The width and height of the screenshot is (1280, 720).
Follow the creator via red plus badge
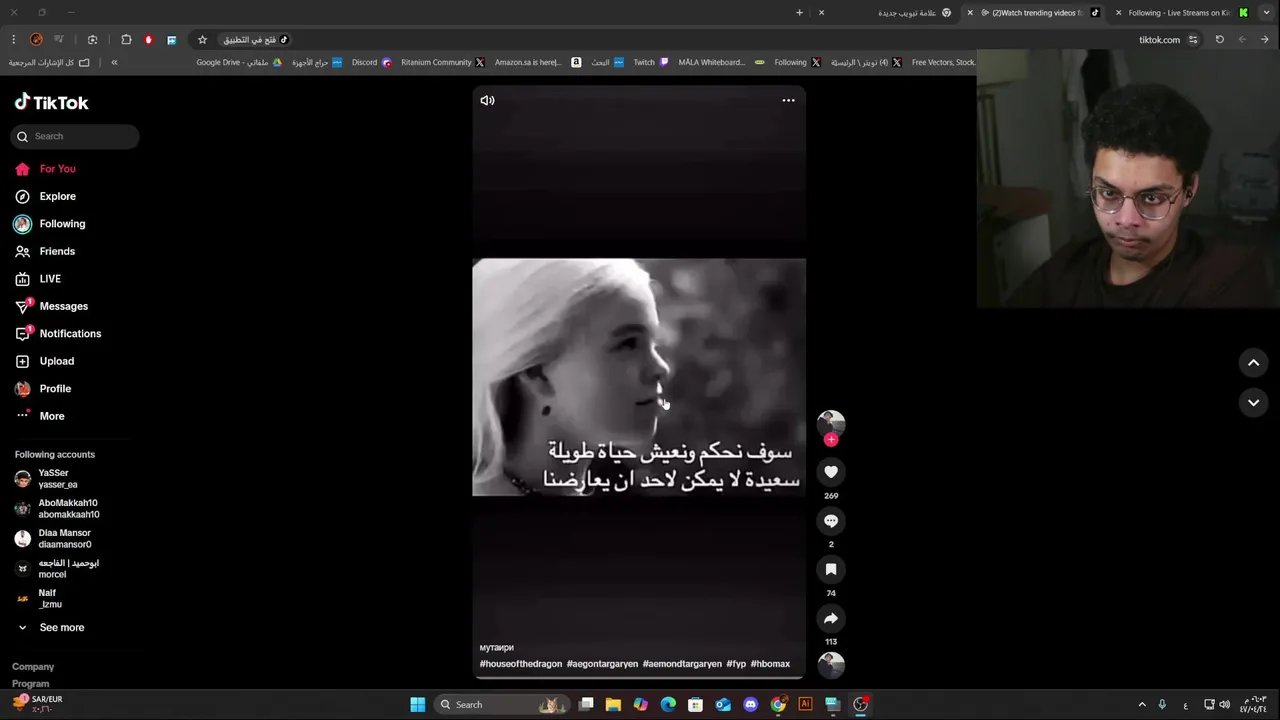[831, 440]
